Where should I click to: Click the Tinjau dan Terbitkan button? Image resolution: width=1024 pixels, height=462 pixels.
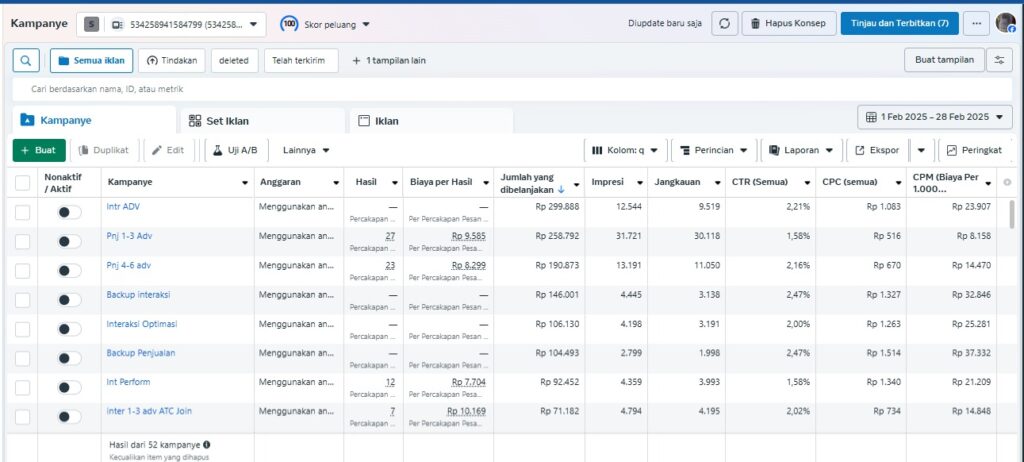coord(900,23)
